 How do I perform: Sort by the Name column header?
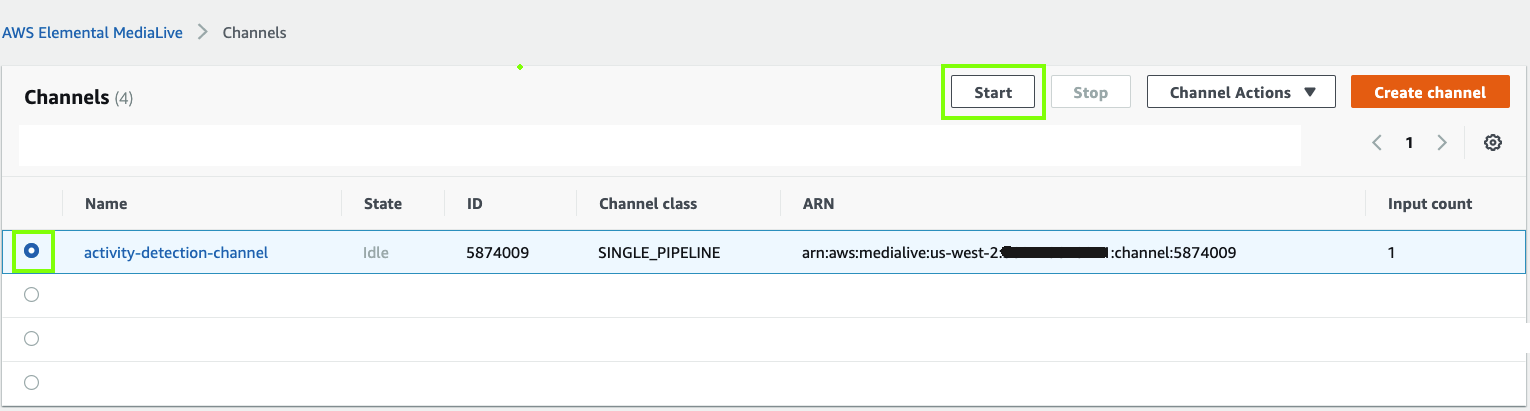tap(106, 203)
